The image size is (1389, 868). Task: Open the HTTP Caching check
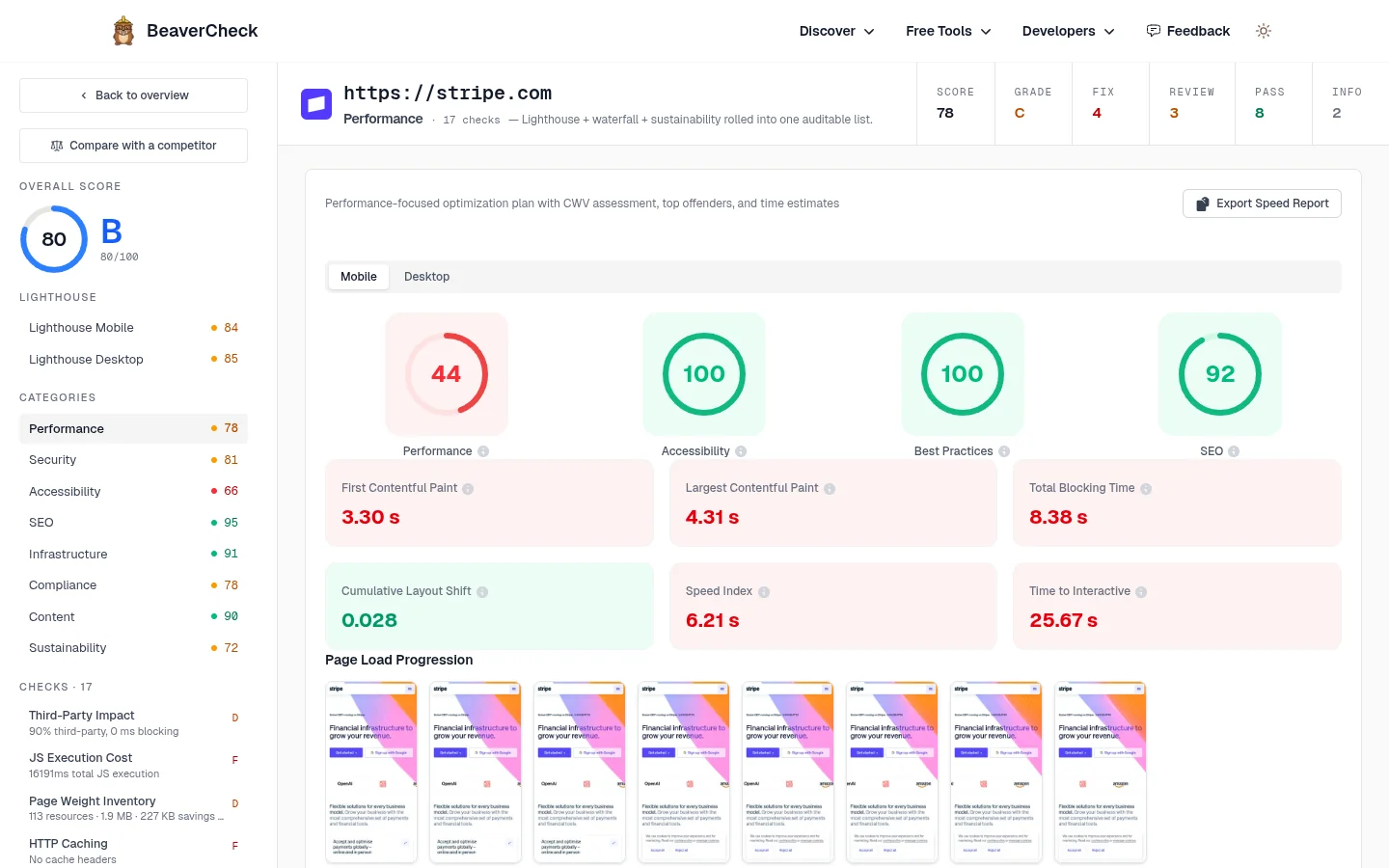click(133, 851)
